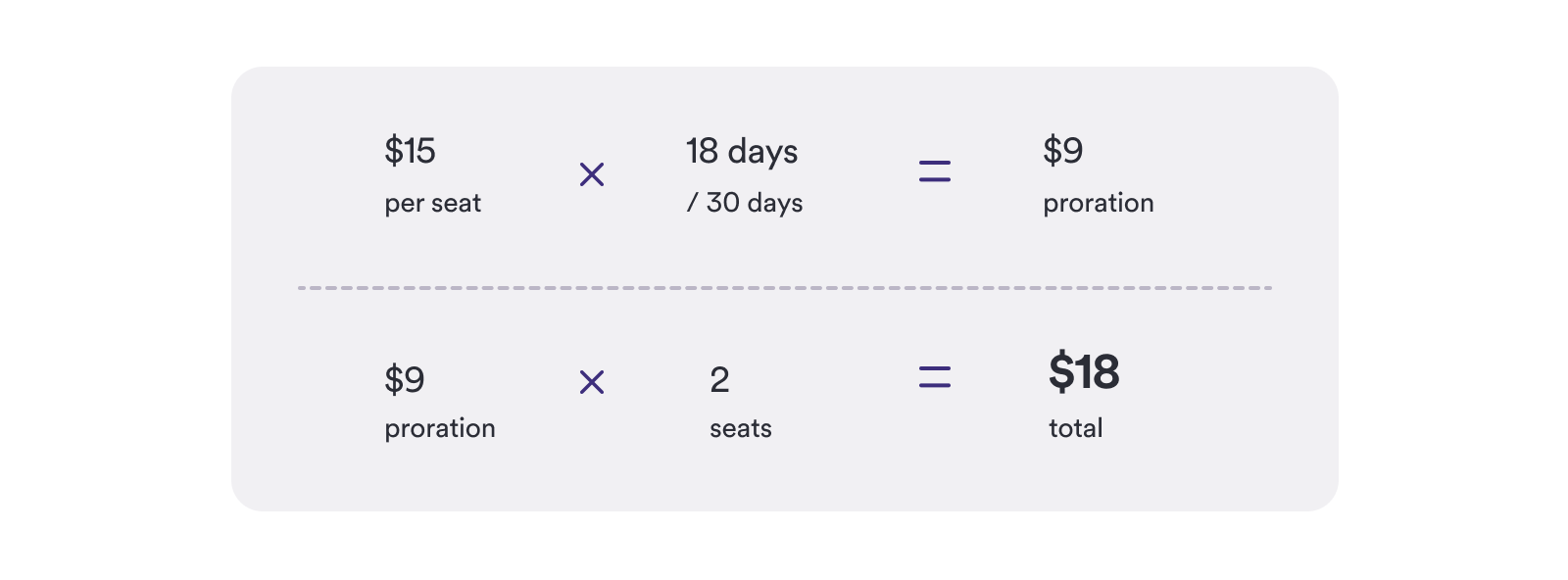Screen dimensions: 1568x580
Task: Click the multiplication sign before 2 seats
Action: pyautogui.click(x=592, y=382)
